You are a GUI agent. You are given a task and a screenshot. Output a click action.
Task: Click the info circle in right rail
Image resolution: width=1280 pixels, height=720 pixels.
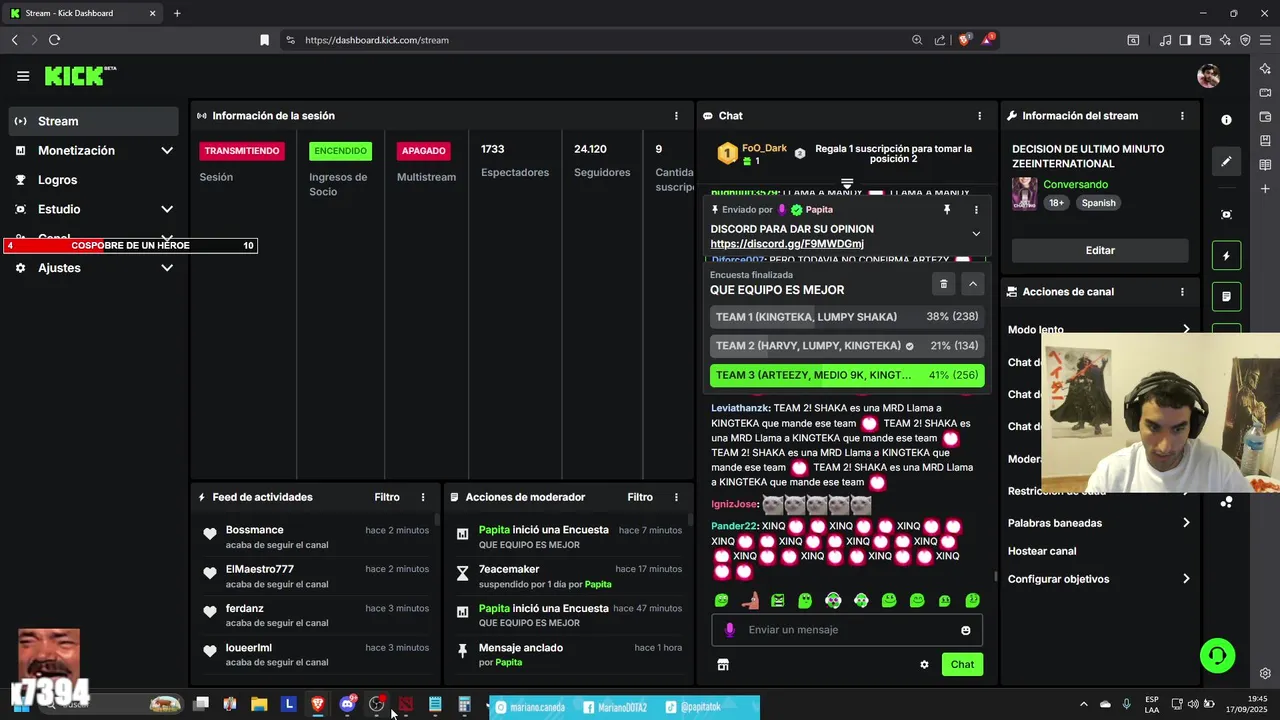tap(1227, 120)
